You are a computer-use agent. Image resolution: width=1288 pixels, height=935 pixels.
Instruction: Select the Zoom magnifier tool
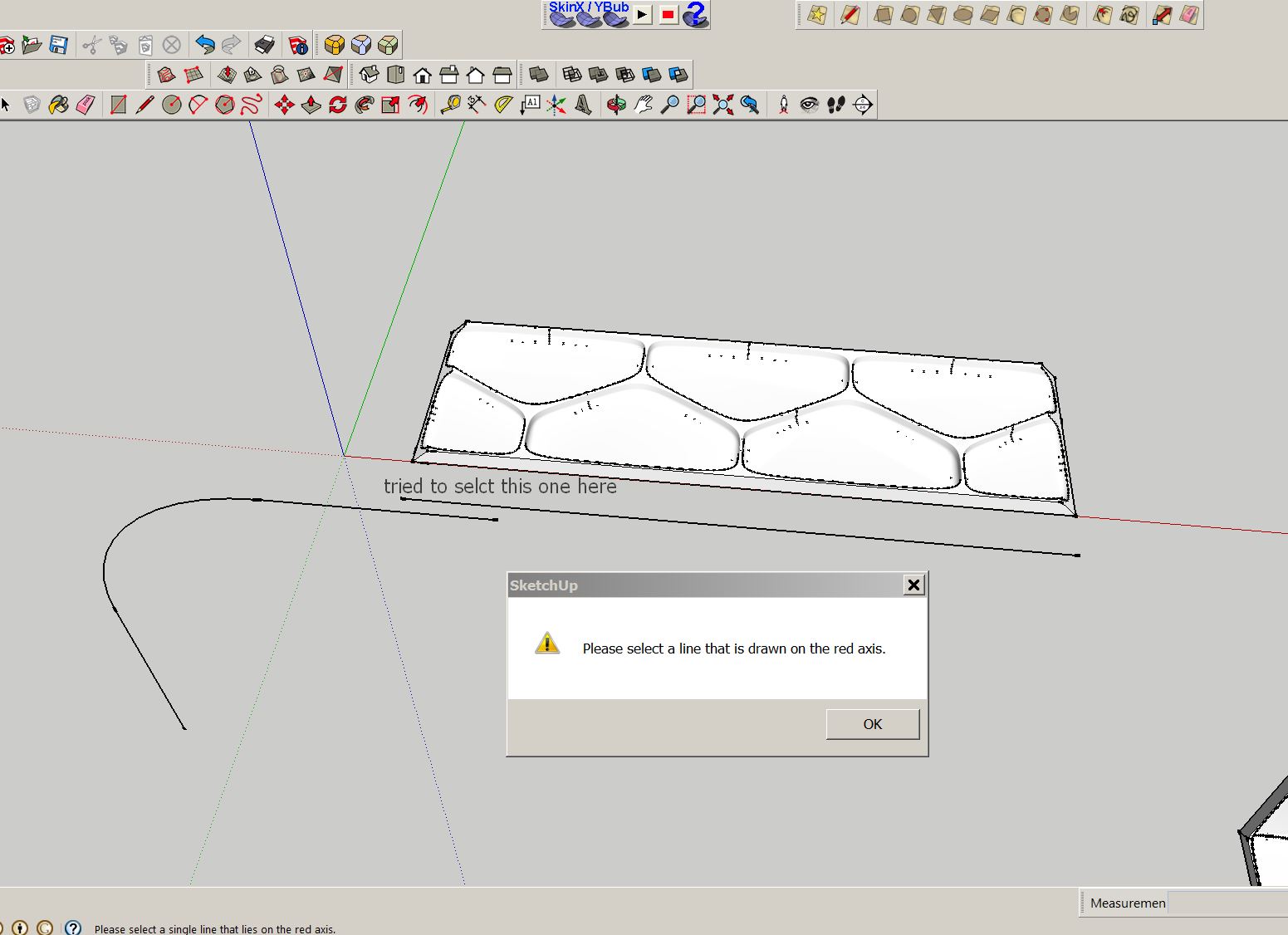[669, 105]
